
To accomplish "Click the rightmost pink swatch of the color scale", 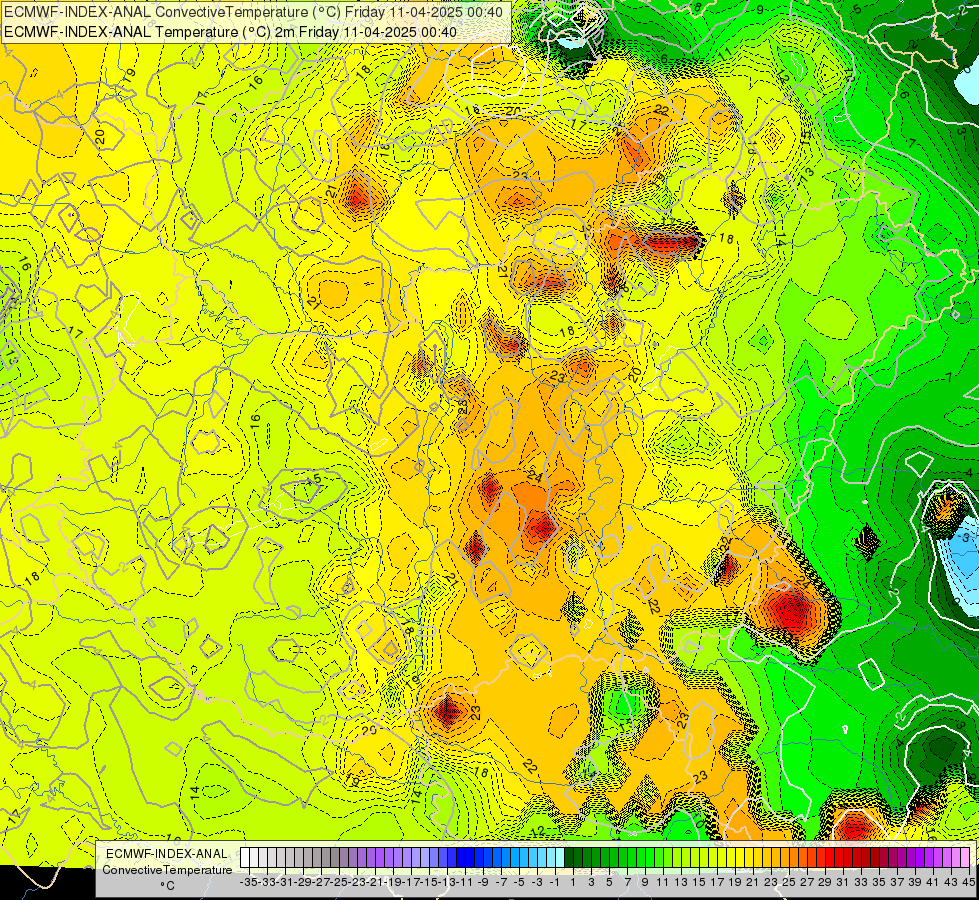I will (x=965, y=858).
